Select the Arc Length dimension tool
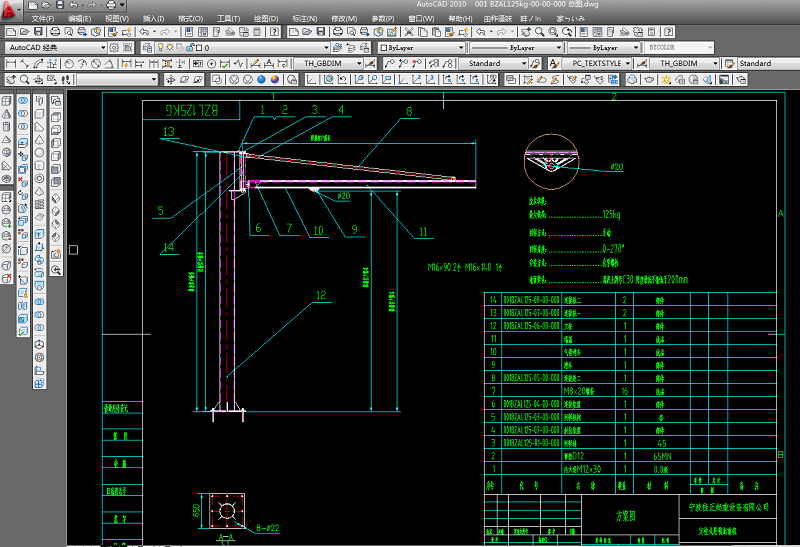 pos(38,63)
